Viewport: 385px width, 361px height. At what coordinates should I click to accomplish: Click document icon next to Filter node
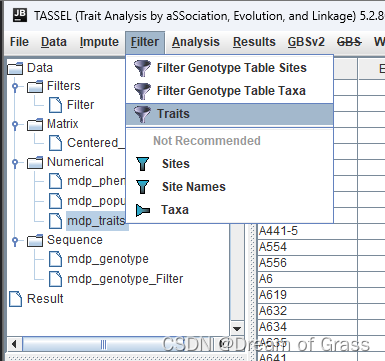pos(55,105)
